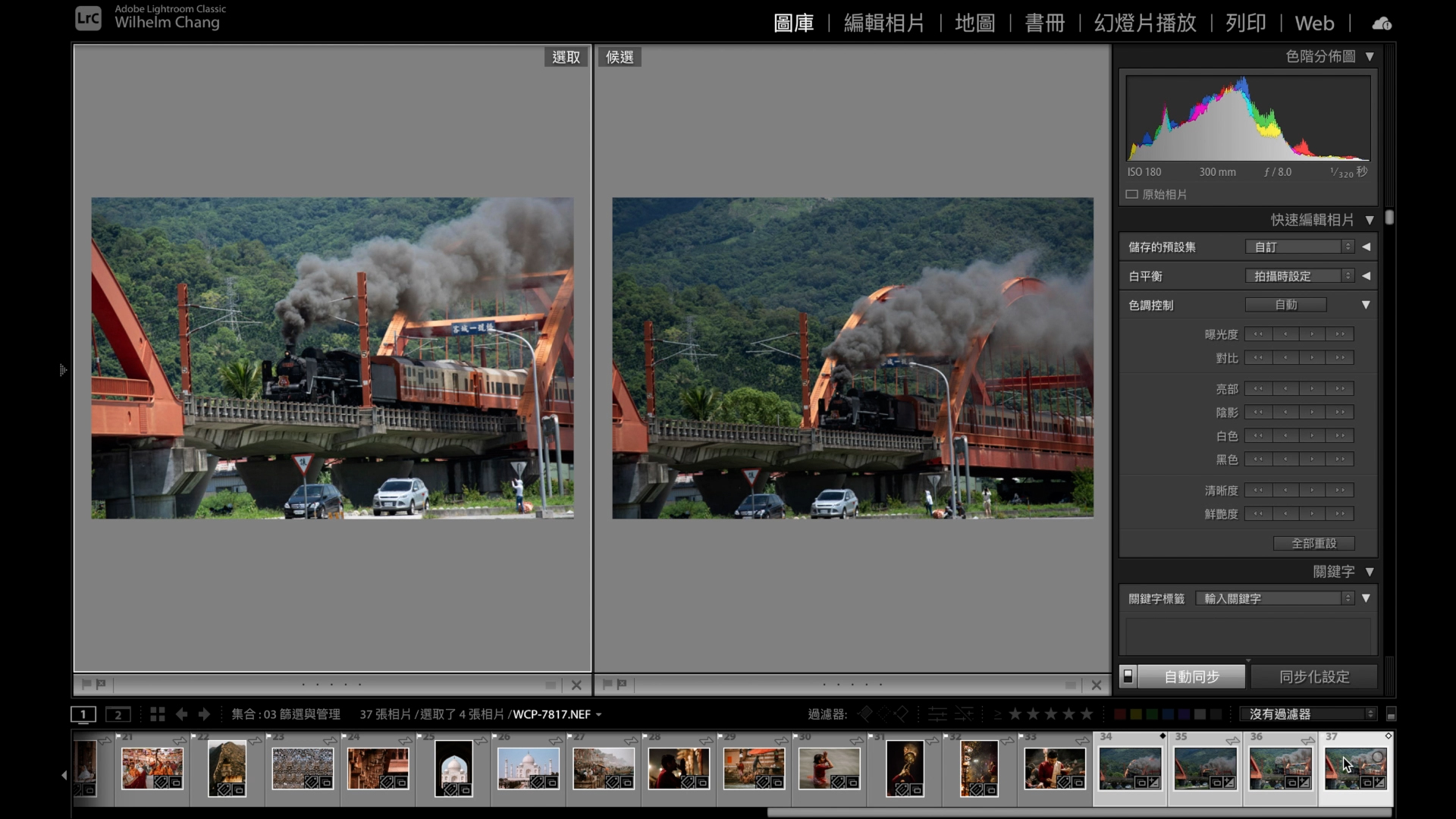Open the 書冊 (Book) module
Image resolution: width=1456 pixels, height=819 pixels.
pyautogui.click(x=1045, y=24)
